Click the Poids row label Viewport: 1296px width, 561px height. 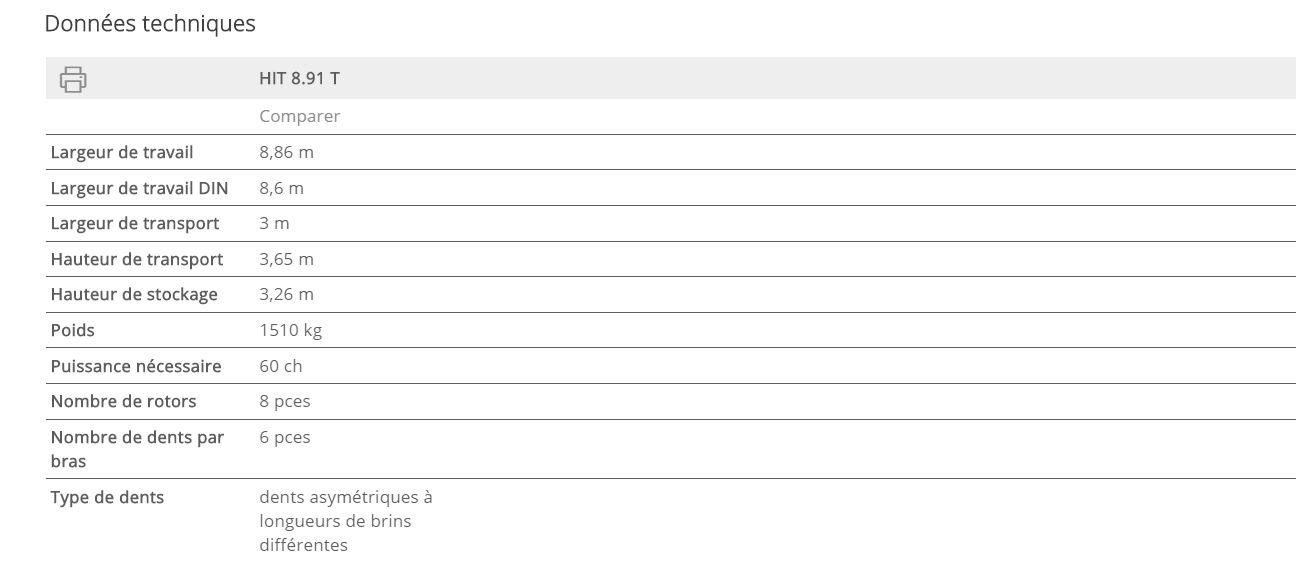click(73, 330)
